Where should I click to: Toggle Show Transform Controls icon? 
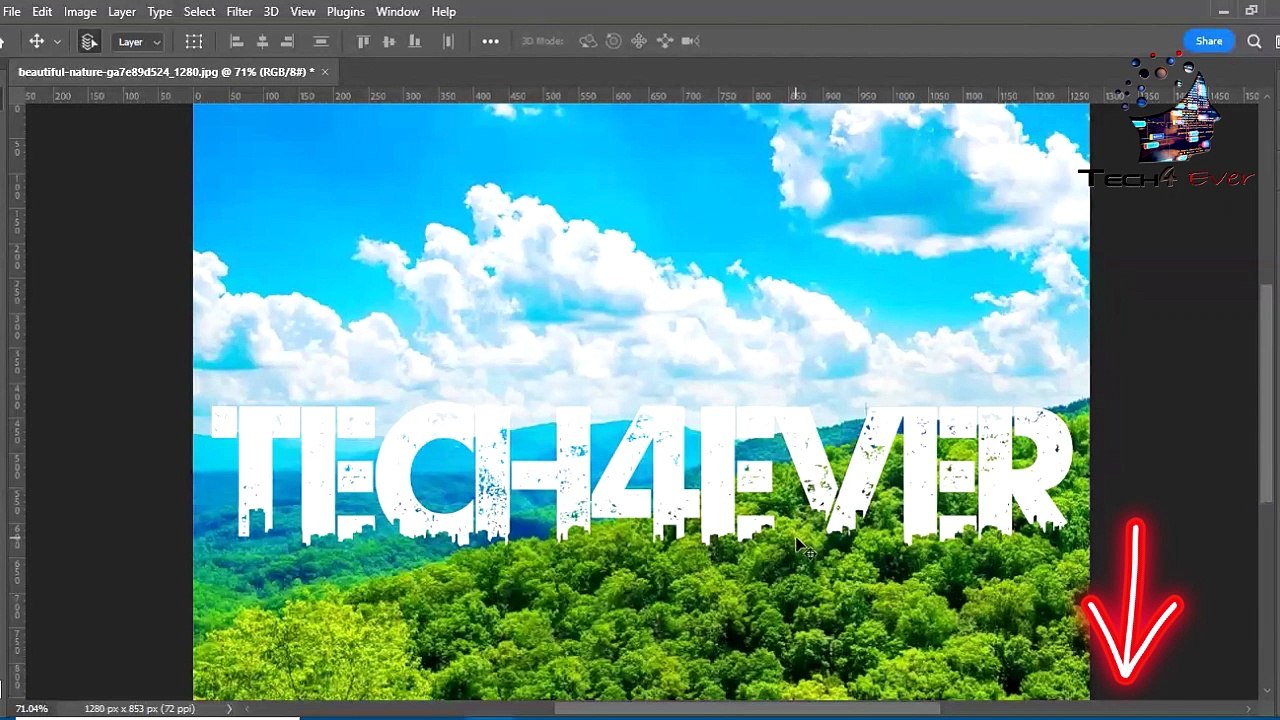[194, 41]
